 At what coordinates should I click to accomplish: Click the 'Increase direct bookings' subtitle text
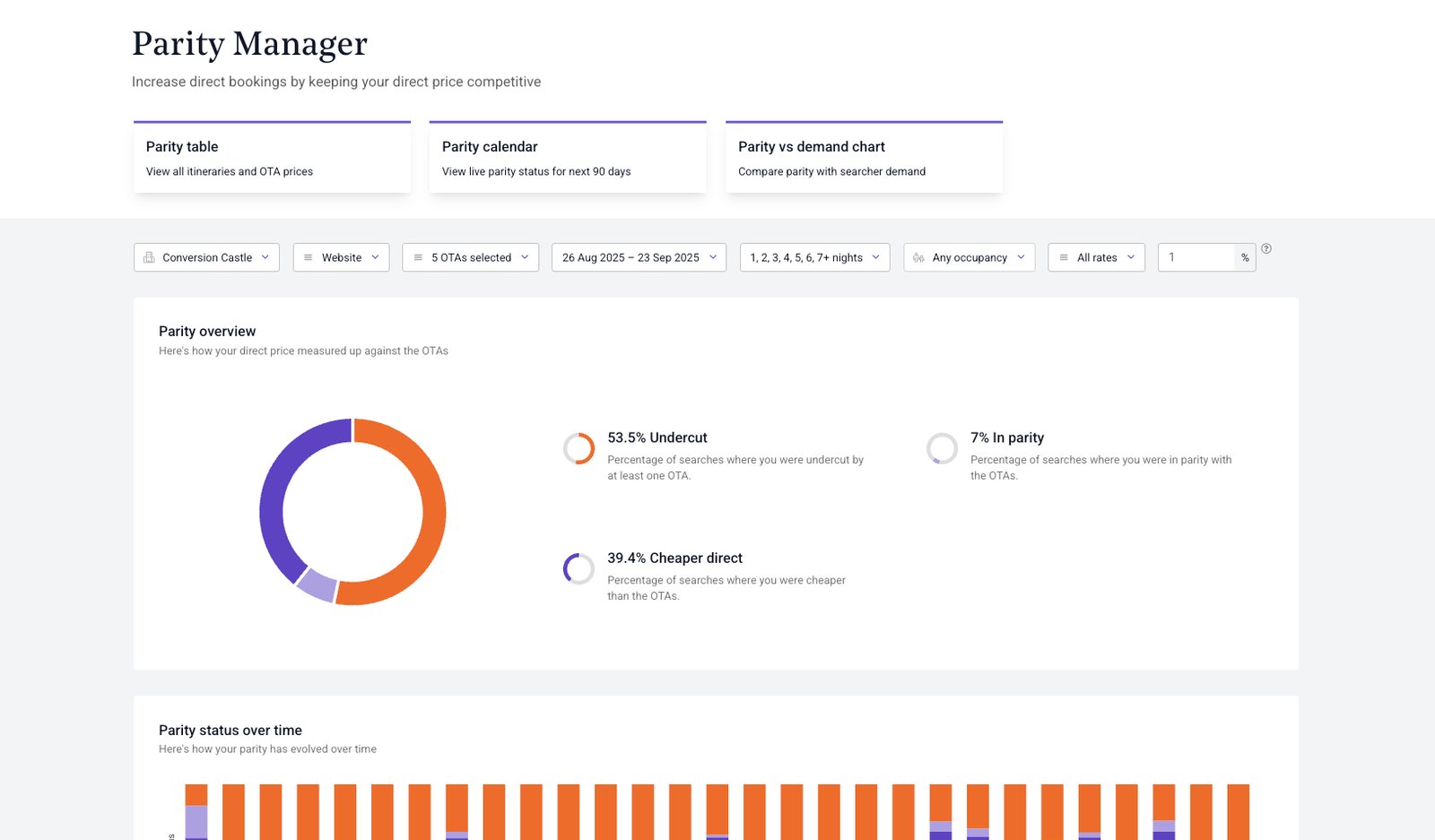click(x=336, y=82)
